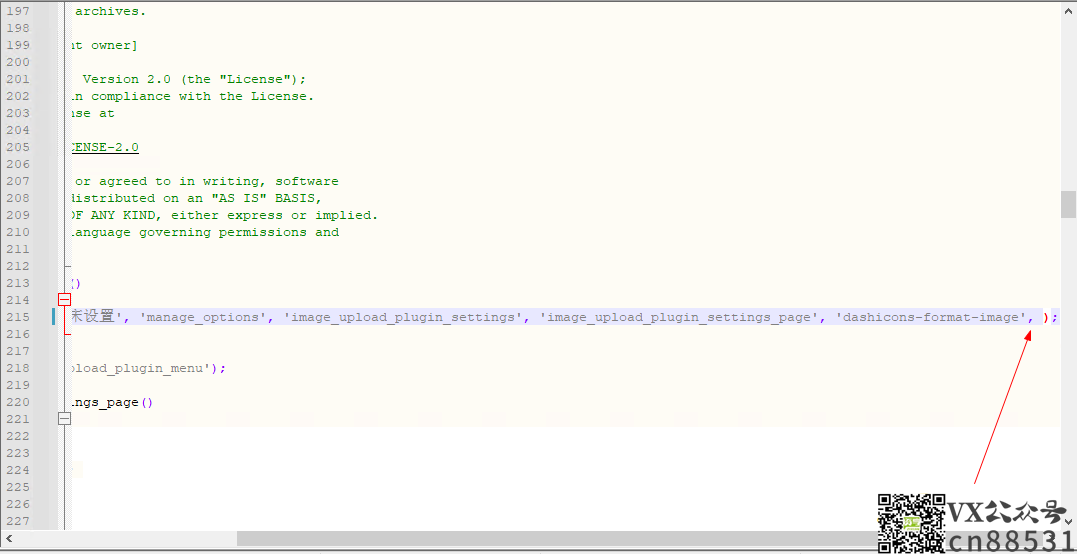Click the 'manage_options' string
The width and height of the screenshot is (1077, 554).
(203, 317)
